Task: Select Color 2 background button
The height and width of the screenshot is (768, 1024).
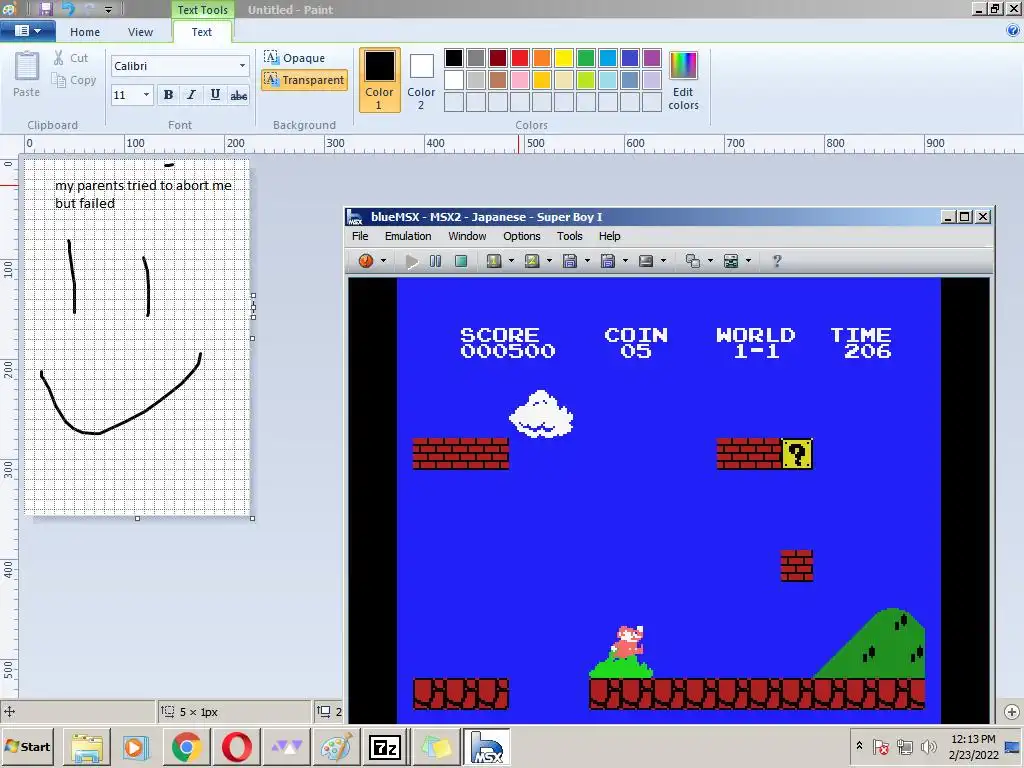Action: (x=421, y=81)
